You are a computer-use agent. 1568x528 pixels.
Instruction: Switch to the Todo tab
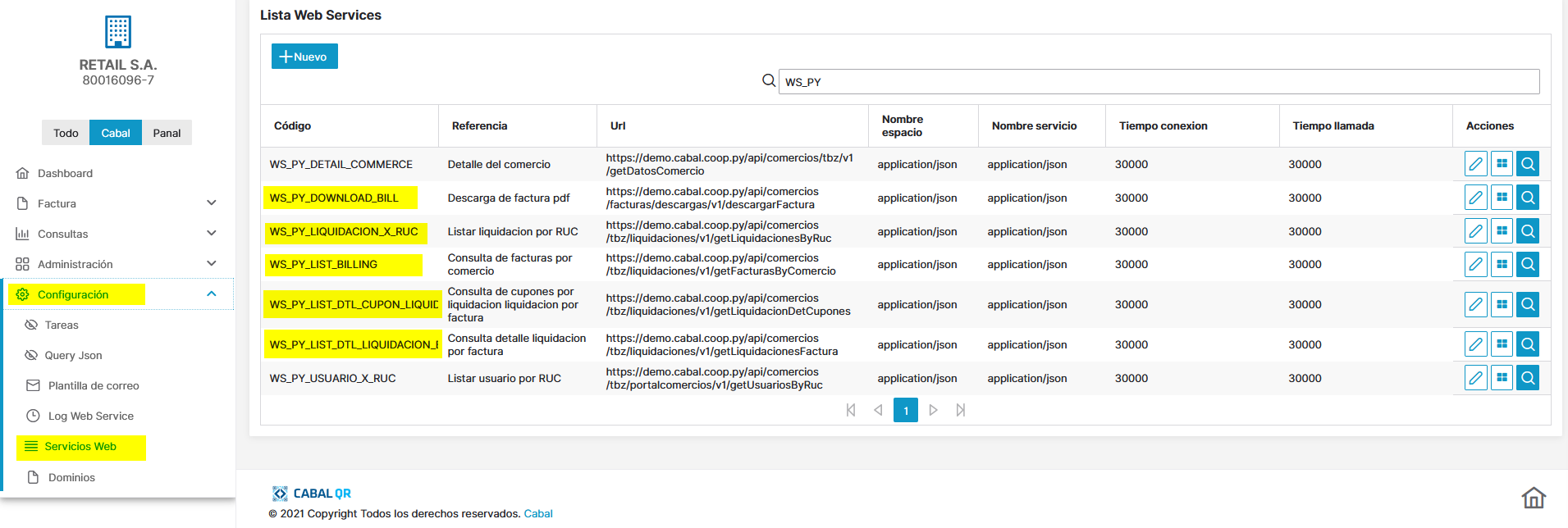click(66, 133)
